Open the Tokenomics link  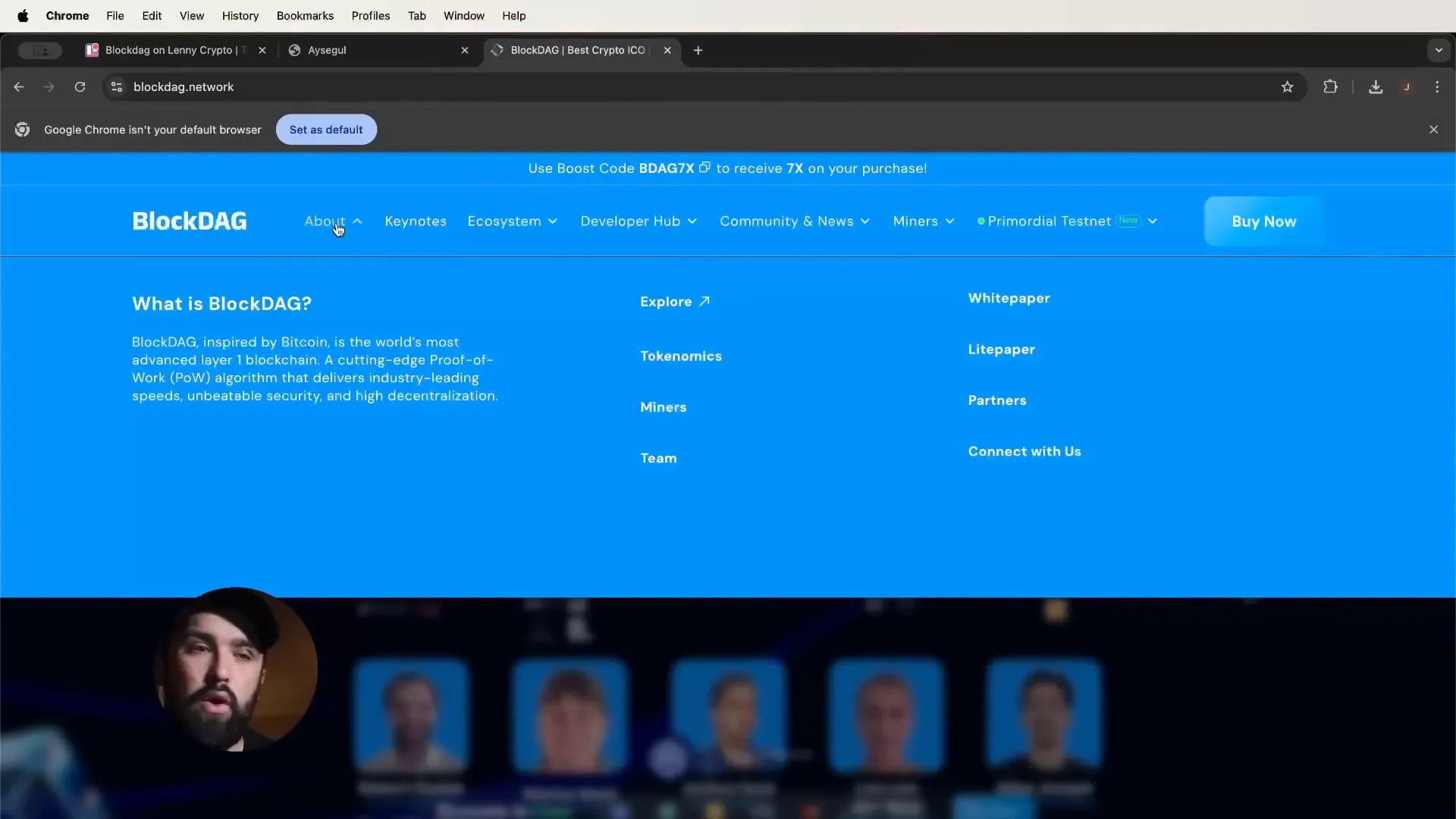(x=681, y=356)
